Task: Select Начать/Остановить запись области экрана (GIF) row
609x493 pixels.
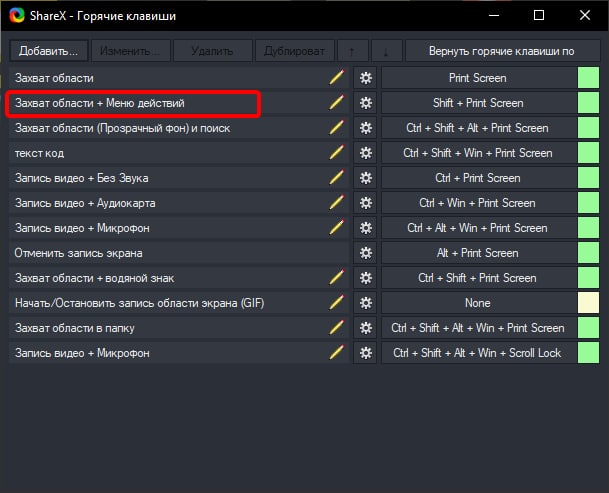Action: 179,303
